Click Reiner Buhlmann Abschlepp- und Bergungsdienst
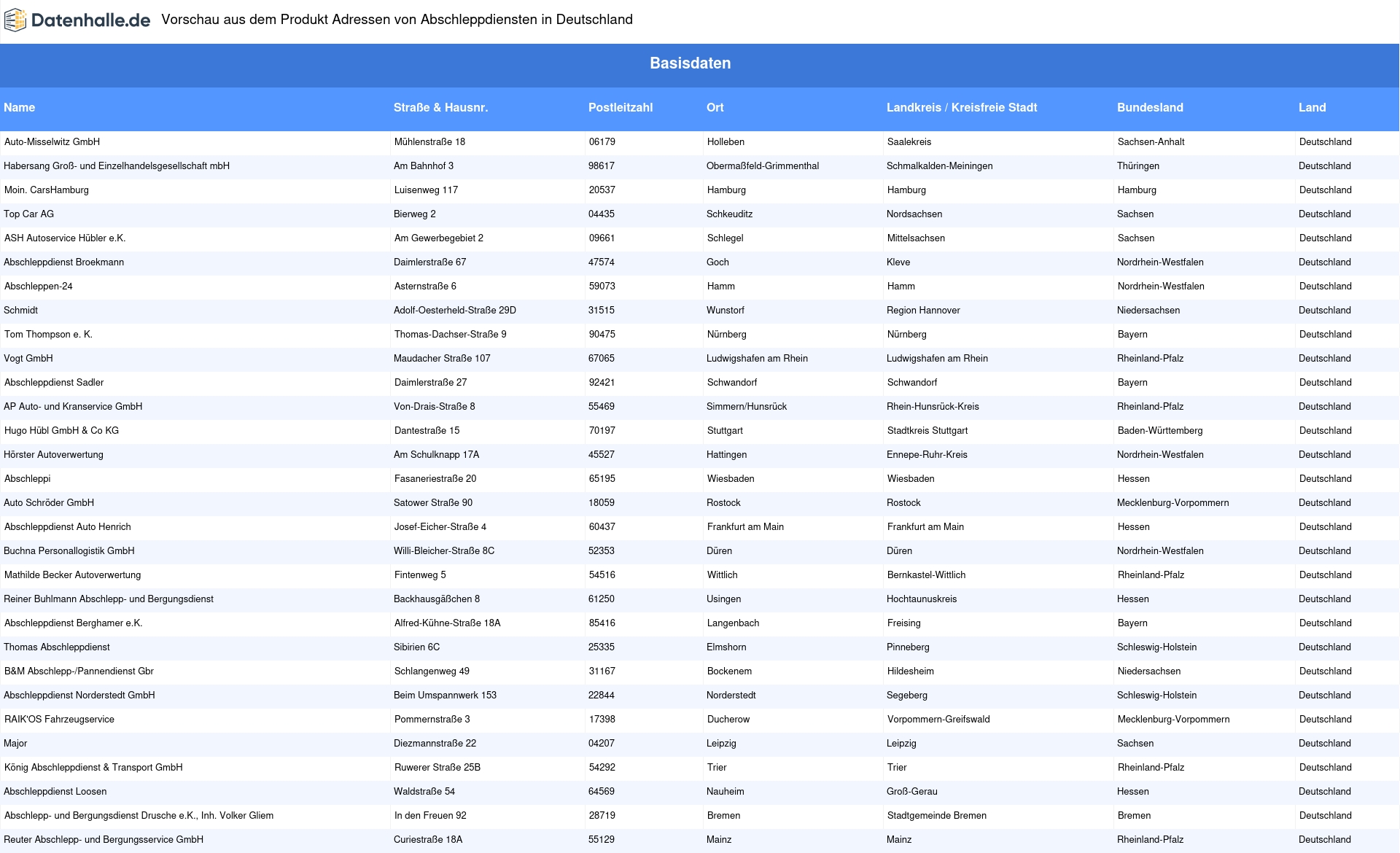 coord(109,599)
